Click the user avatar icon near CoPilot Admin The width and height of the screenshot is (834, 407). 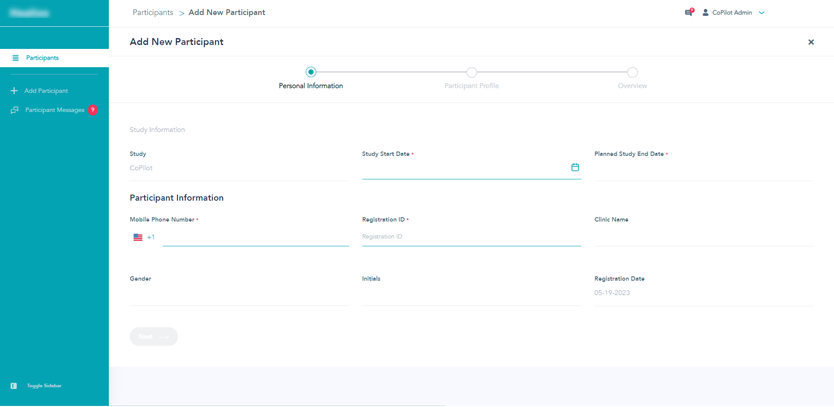point(705,13)
